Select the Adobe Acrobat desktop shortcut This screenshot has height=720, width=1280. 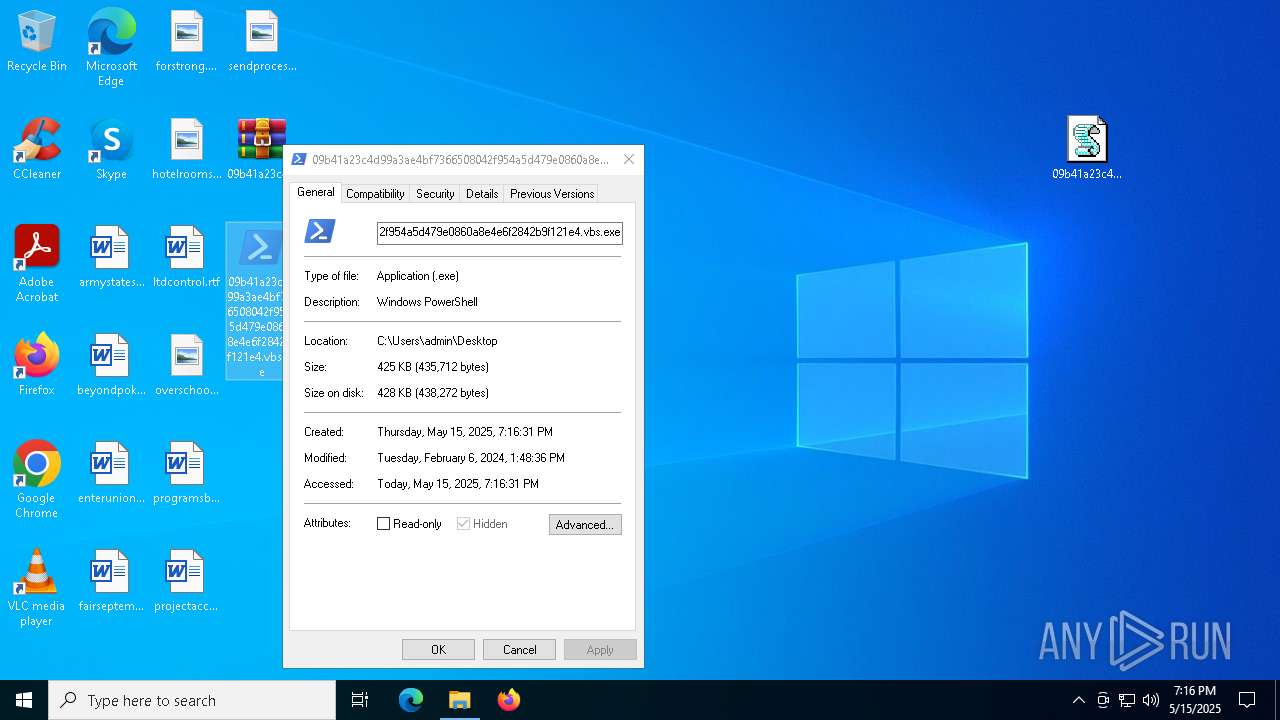(37, 265)
